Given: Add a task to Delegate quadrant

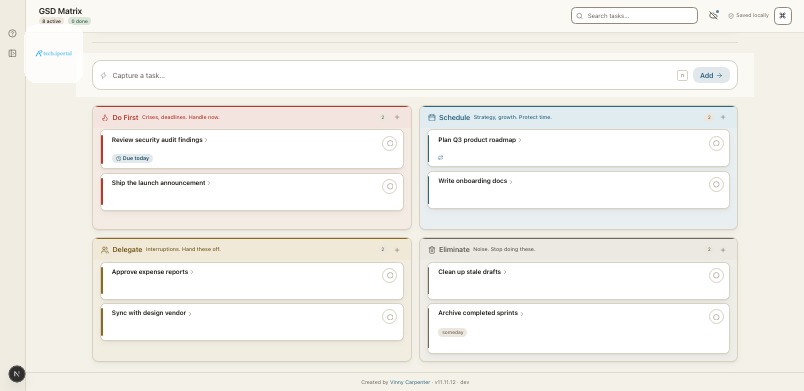Looking at the screenshot, I should [397, 250].
